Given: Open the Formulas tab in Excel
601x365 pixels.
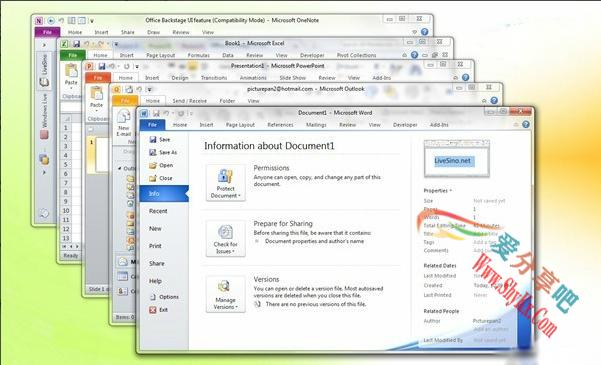Looking at the screenshot, I should pyautogui.click(x=199, y=56).
